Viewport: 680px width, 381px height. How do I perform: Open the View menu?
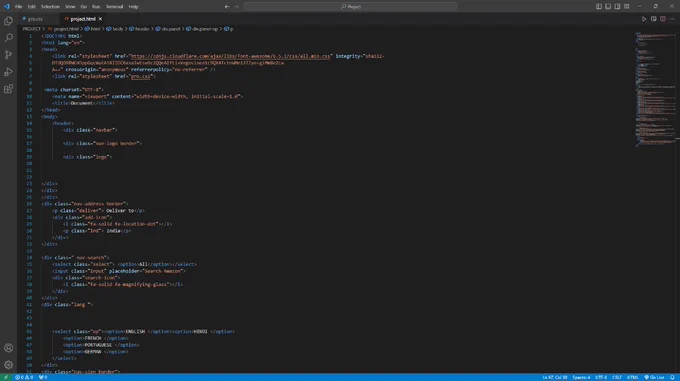coord(70,7)
